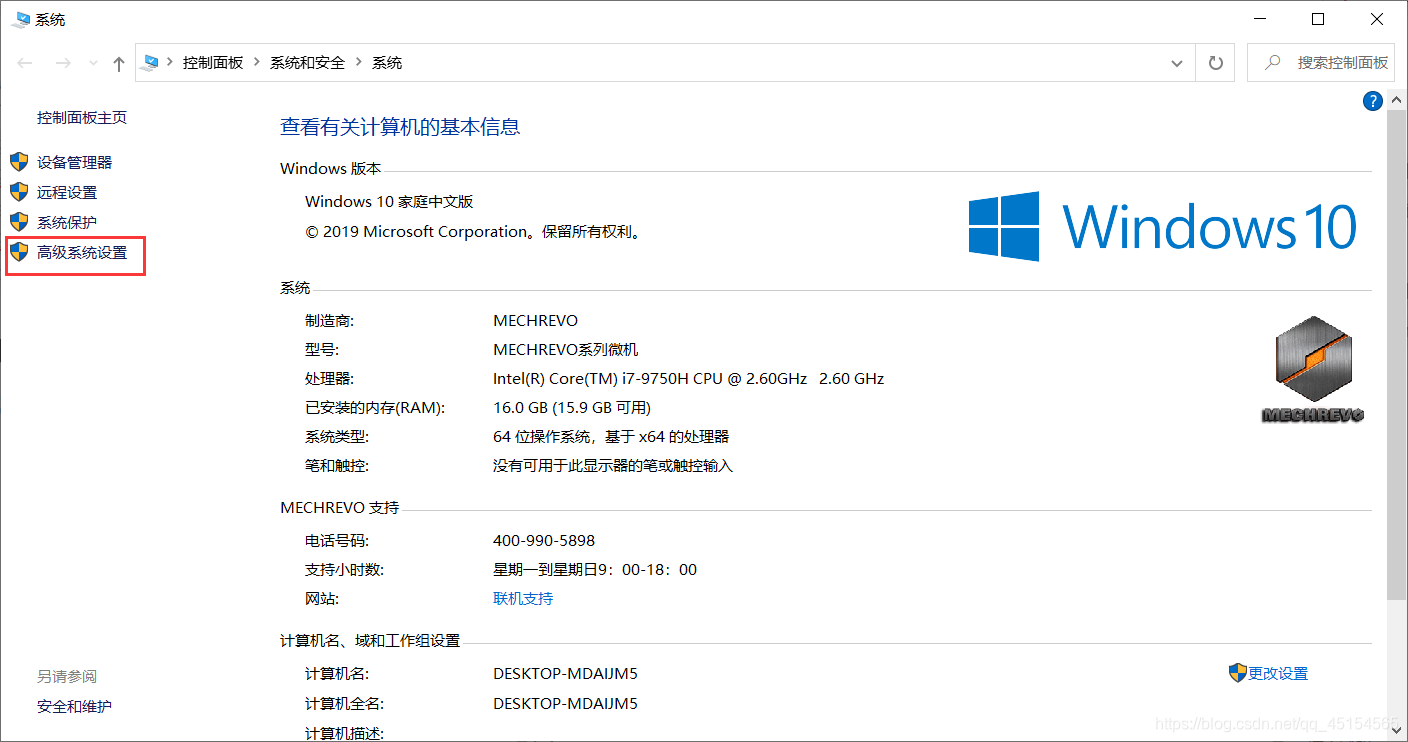Open 高级系统设置 from the sidebar
1408x742 pixels.
pyautogui.click(x=82, y=253)
